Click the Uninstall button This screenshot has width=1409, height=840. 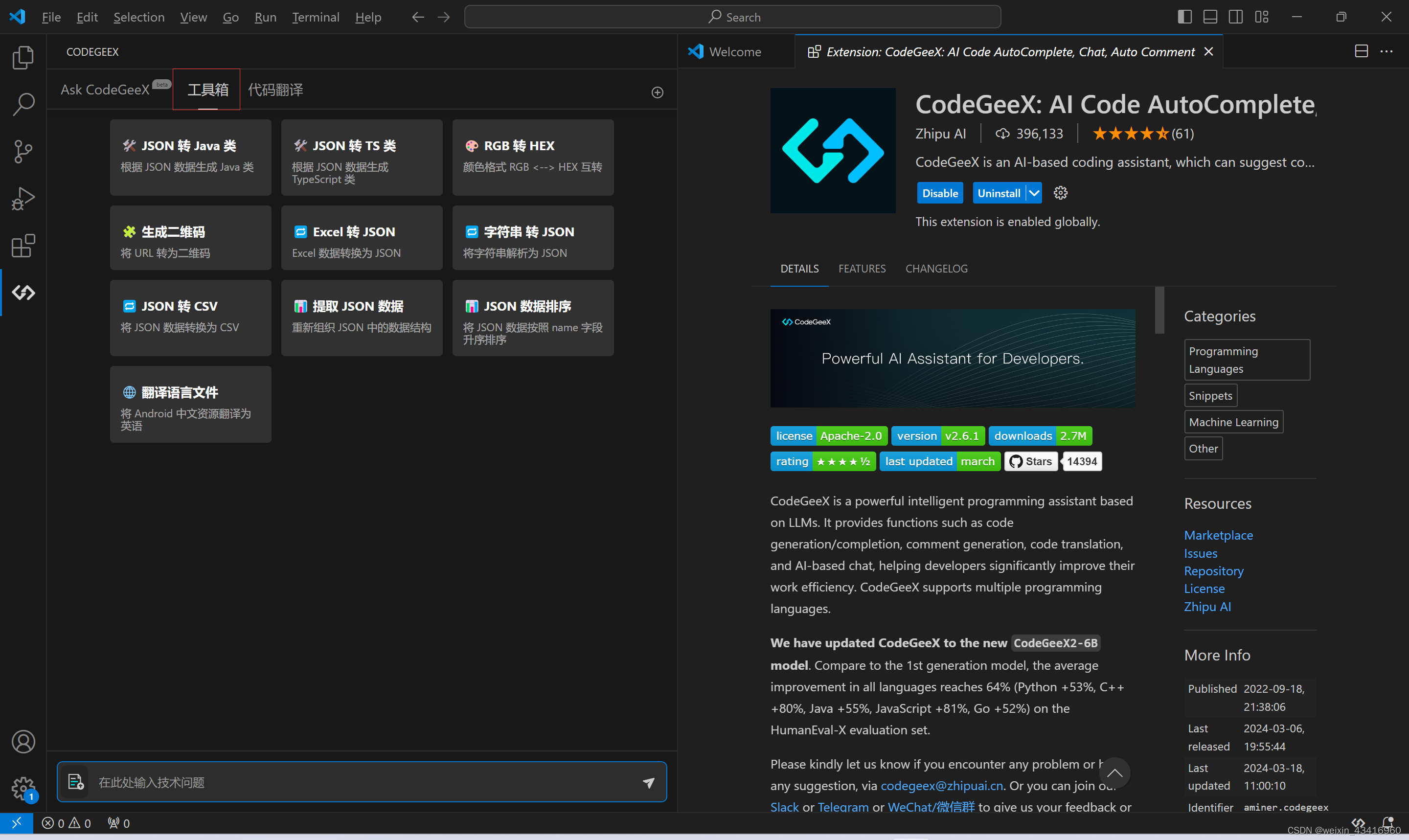pyautogui.click(x=999, y=193)
